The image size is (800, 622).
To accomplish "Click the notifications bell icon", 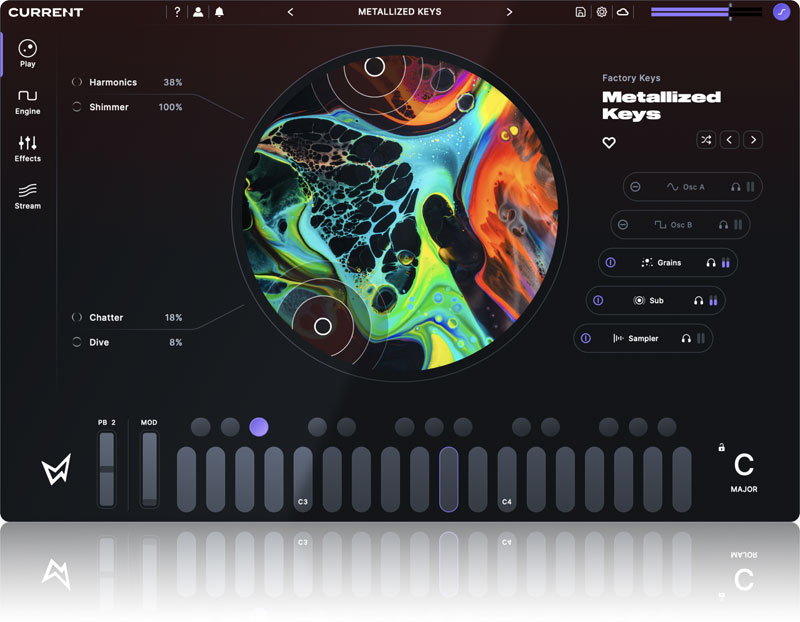I will click(x=219, y=12).
